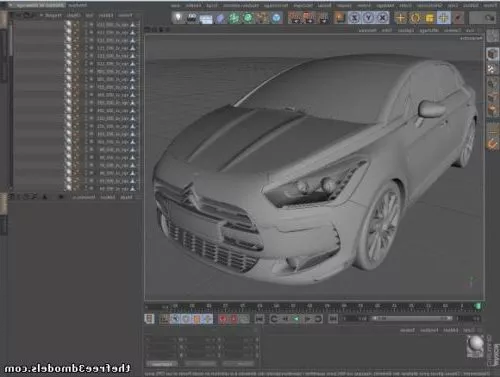This screenshot has width=500, height=377.
Task: Open the purple deformer objects icon
Action: tap(220, 18)
